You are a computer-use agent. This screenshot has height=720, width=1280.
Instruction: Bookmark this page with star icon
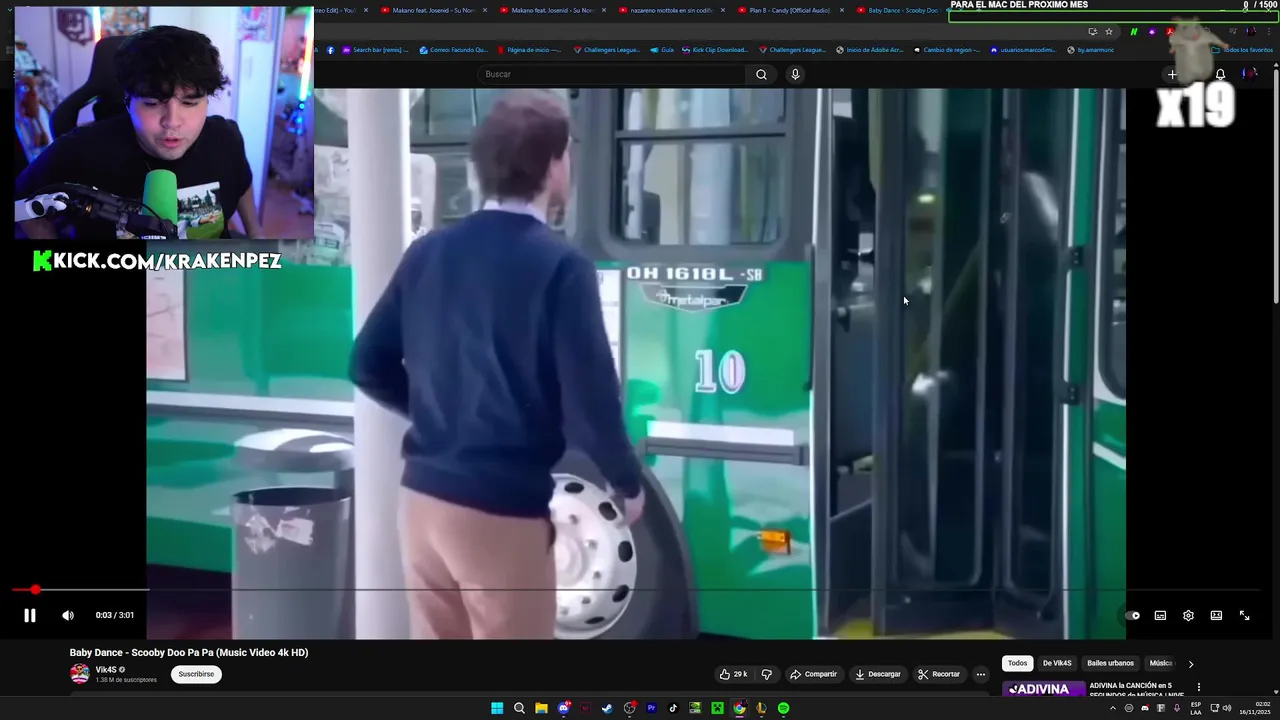(x=1109, y=32)
